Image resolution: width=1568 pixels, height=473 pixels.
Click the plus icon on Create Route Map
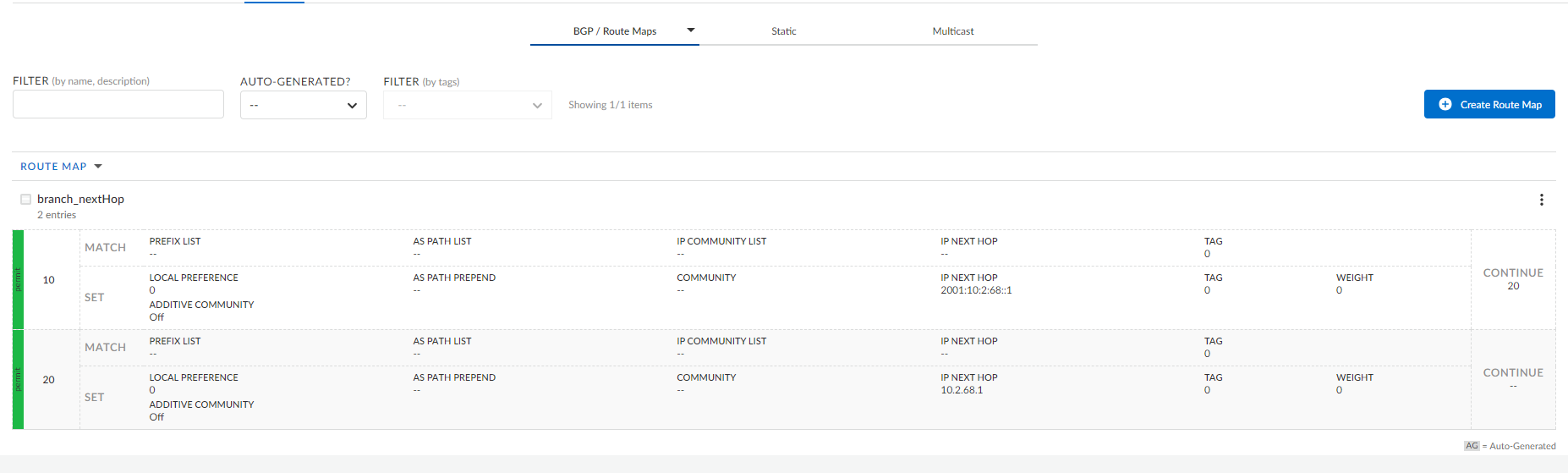(1445, 104)
